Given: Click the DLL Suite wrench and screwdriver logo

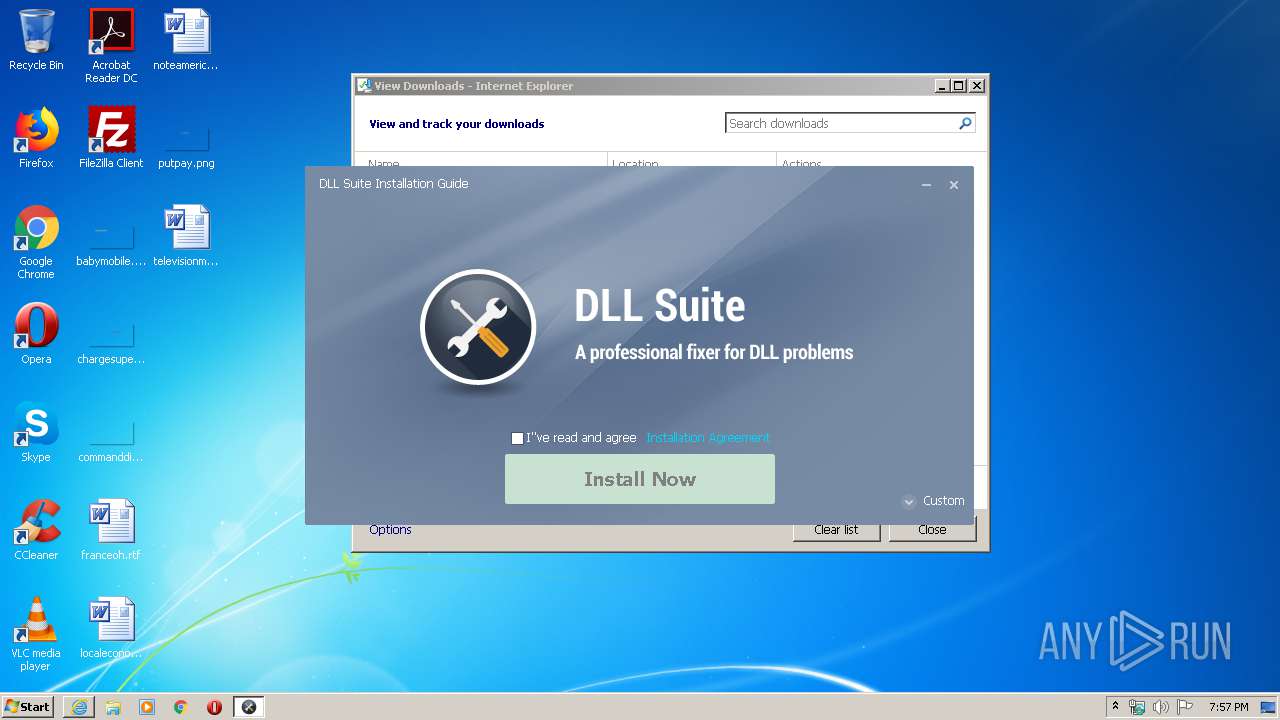Looking at the screenshot, I should (478, 327).
